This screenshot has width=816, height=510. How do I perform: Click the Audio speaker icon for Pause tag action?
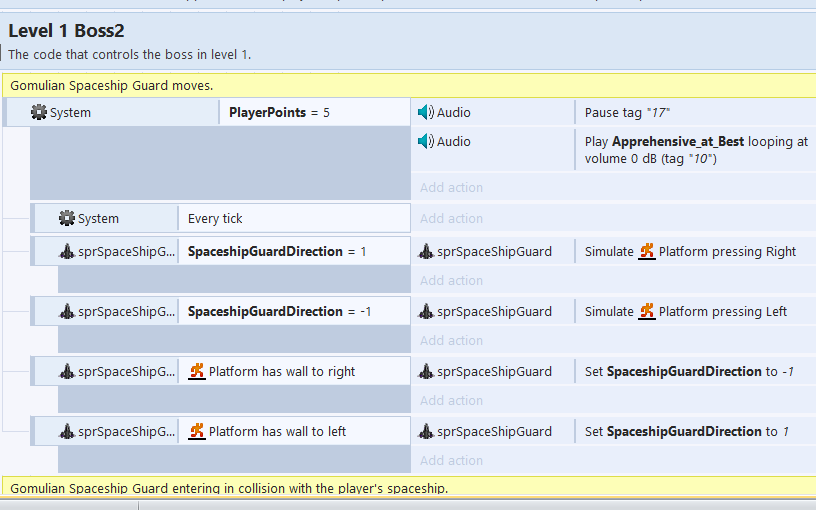pos(426,113)
